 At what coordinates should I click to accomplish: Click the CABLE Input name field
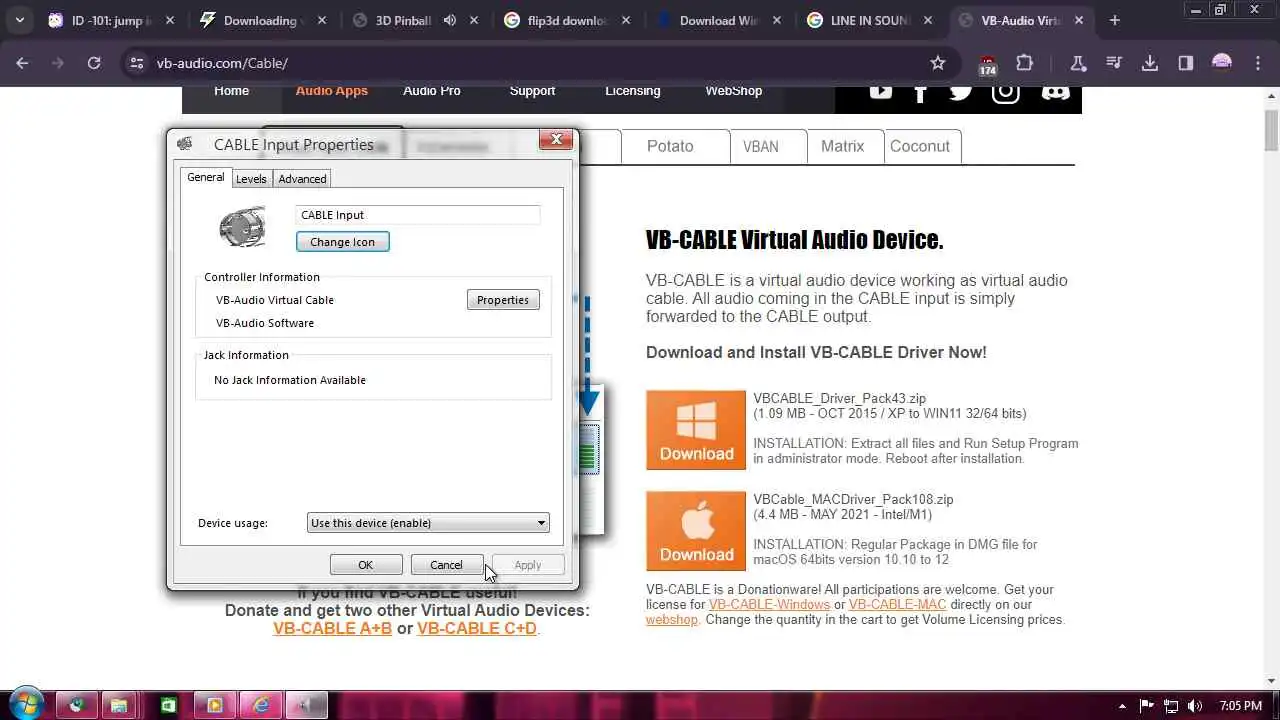[x=418, y=215]
